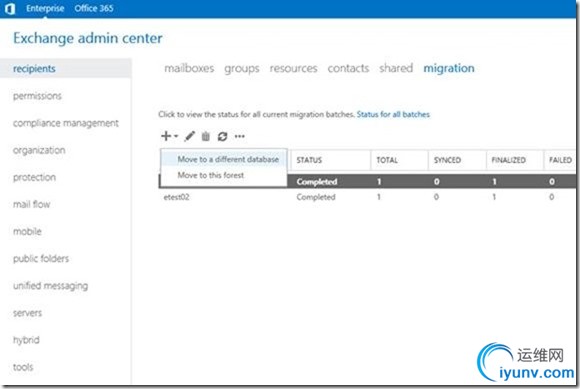Expand the dropdown arrow beside plus icon
Screen dimensions: 580x389
176,136
